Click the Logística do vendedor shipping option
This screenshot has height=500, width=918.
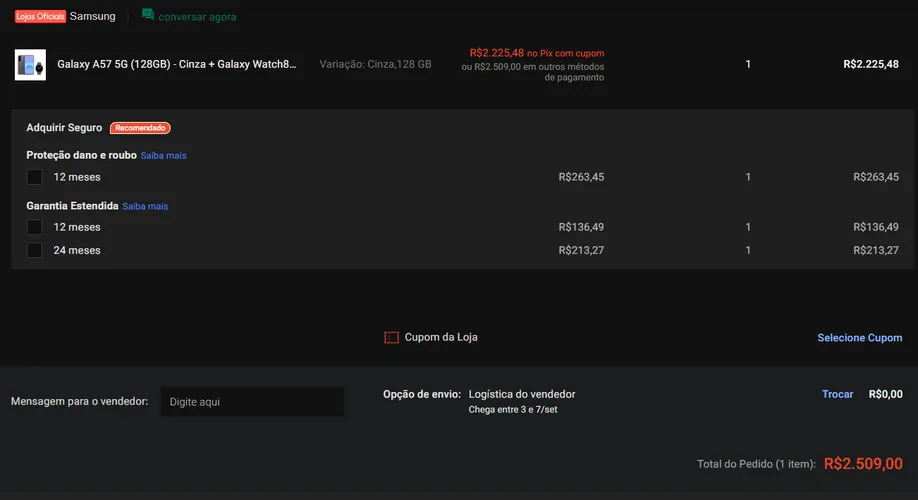(522, 395)
